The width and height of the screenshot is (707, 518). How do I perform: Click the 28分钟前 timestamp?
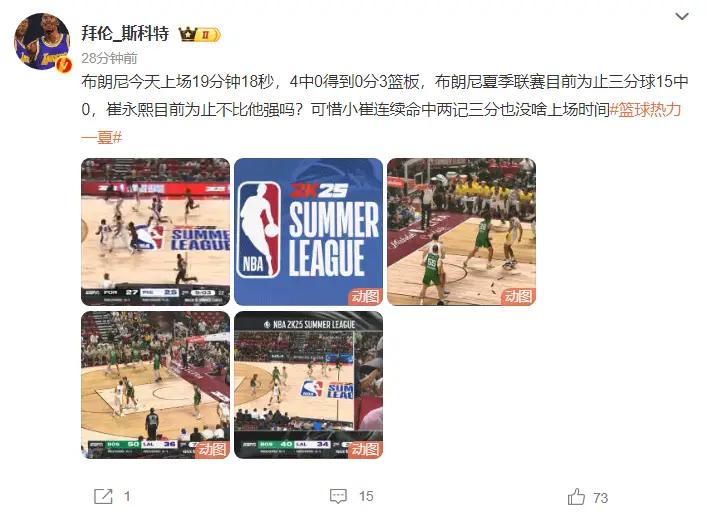109,58
